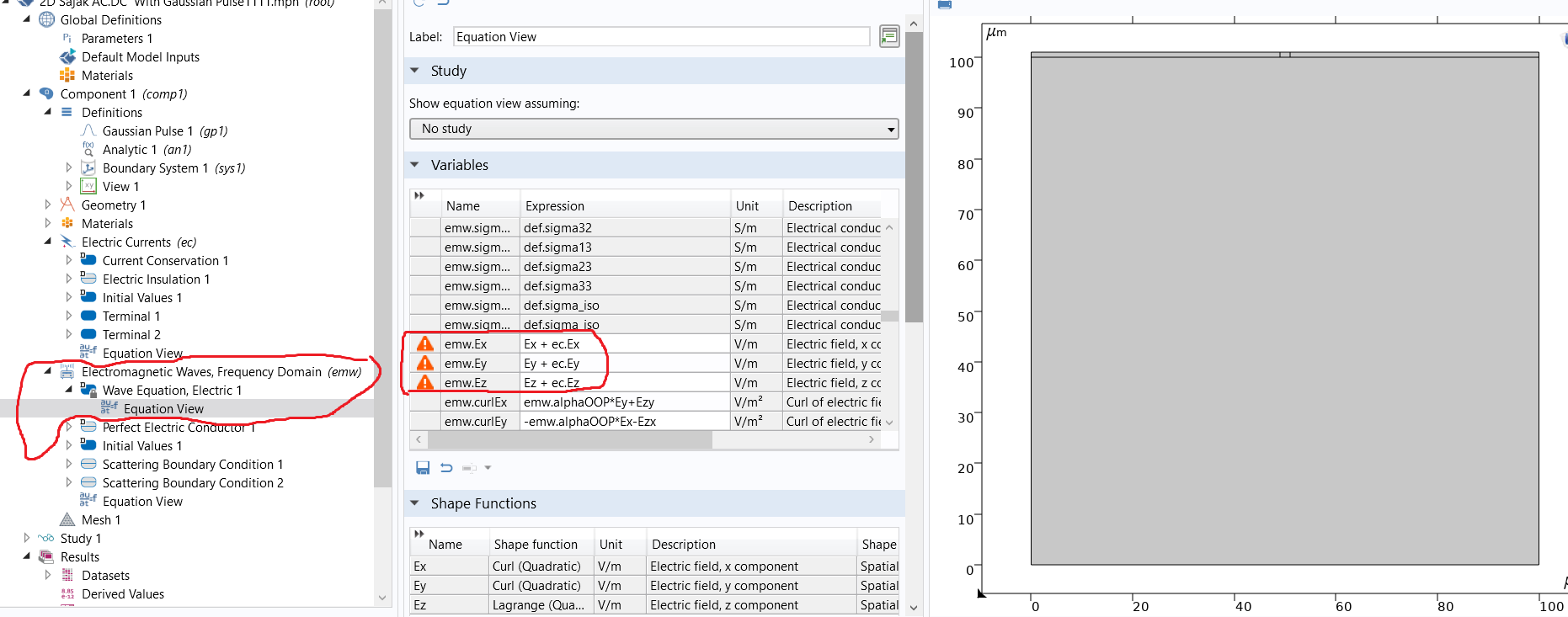Select Terminal 1 under Electric Currents
This screenshot has height=617, width=1568.
point(131,316)
